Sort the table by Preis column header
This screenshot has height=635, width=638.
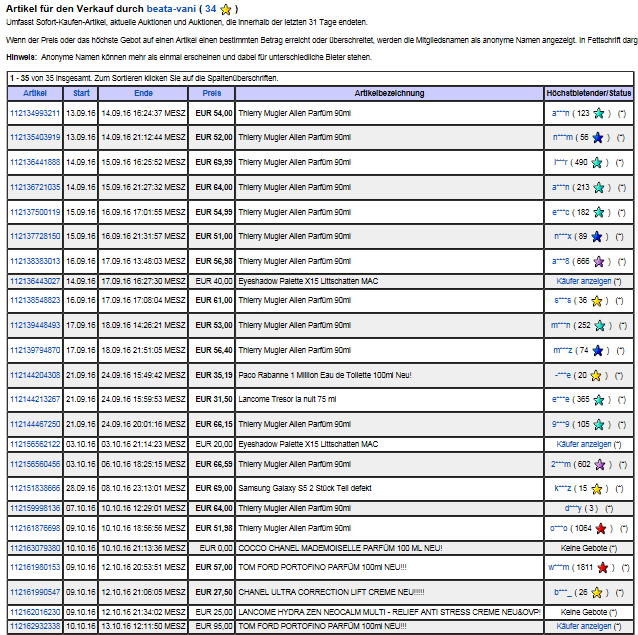click(x=212, y=93)
